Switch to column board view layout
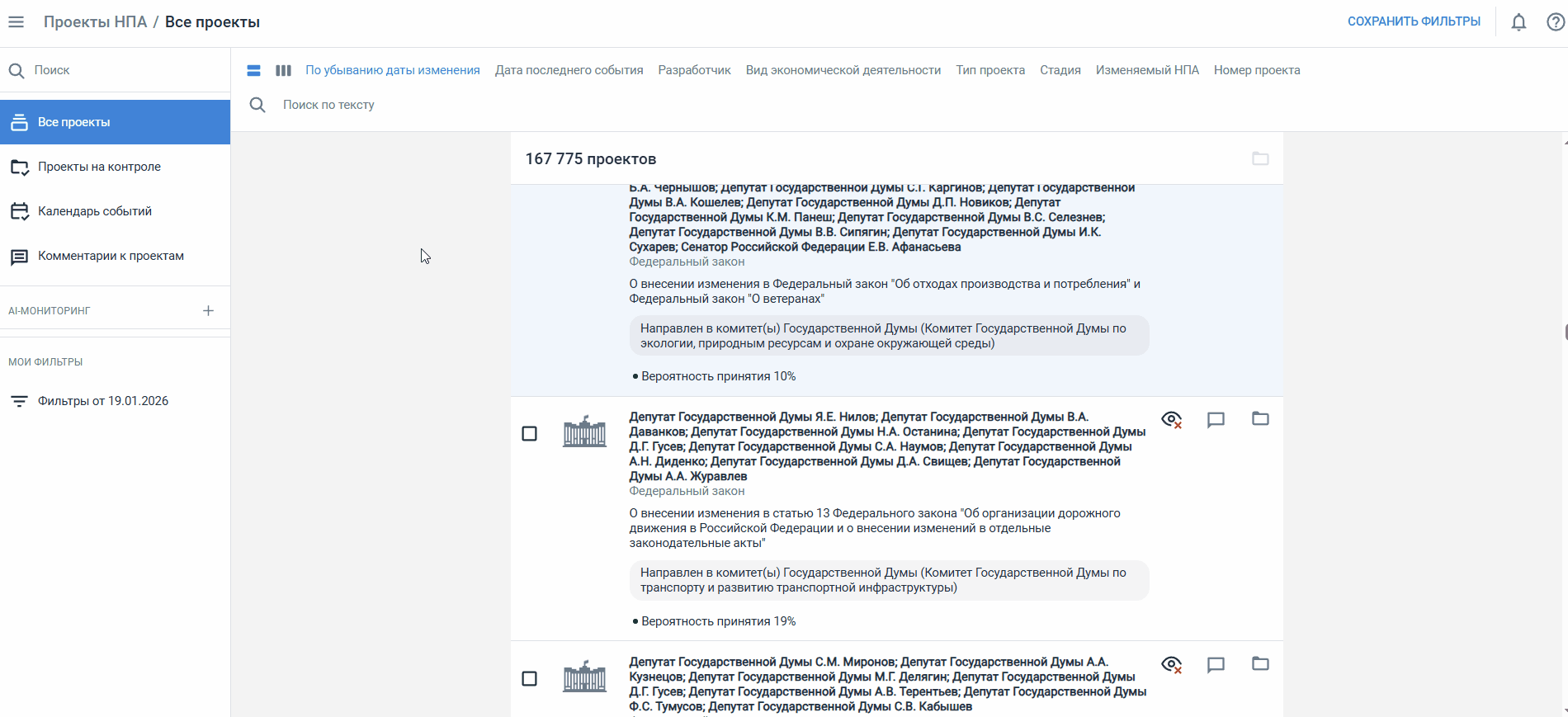This screenshot has height=717, width=1568. [x=283, y=71]
